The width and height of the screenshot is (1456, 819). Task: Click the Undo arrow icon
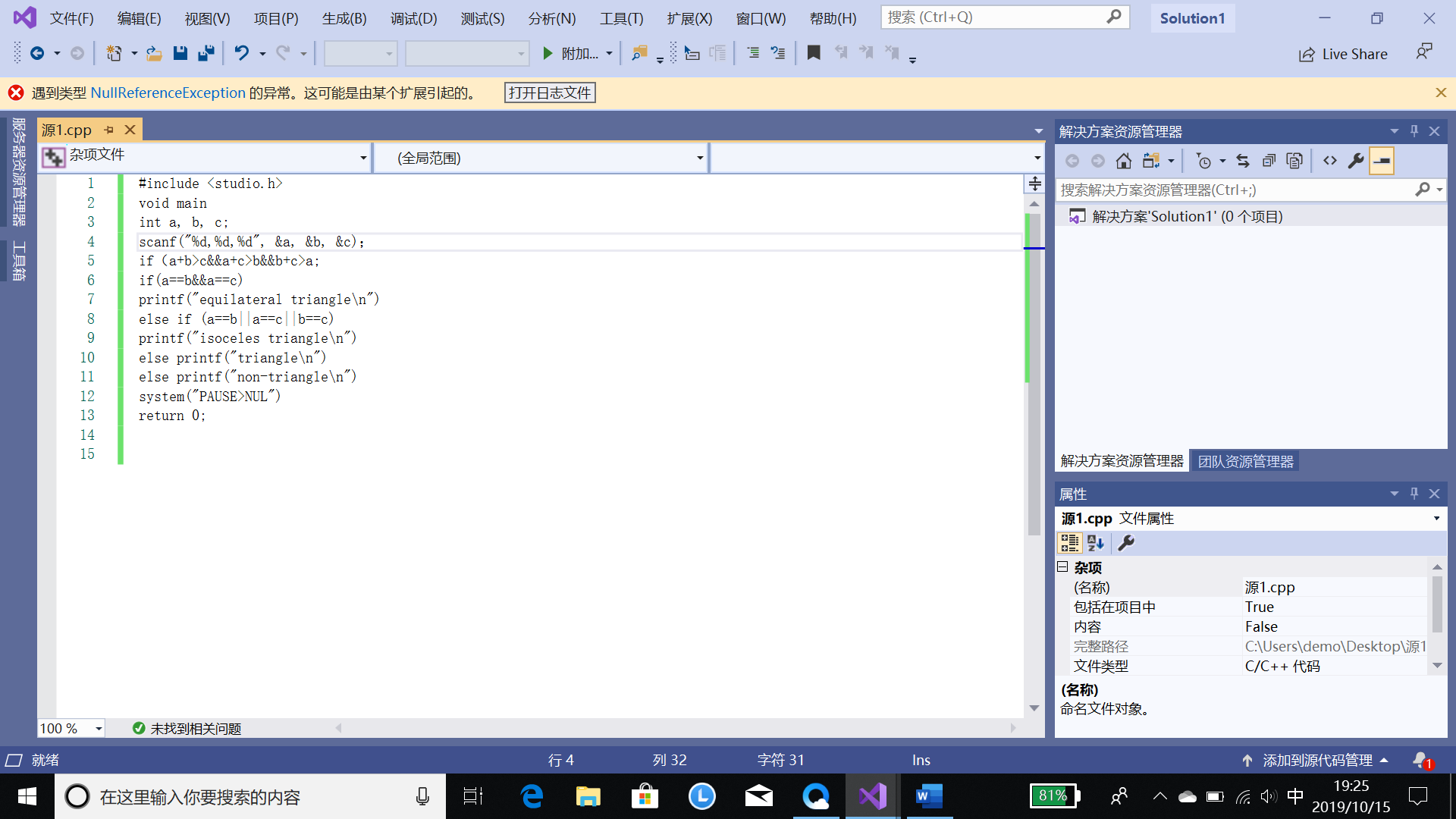coord(241,53)
